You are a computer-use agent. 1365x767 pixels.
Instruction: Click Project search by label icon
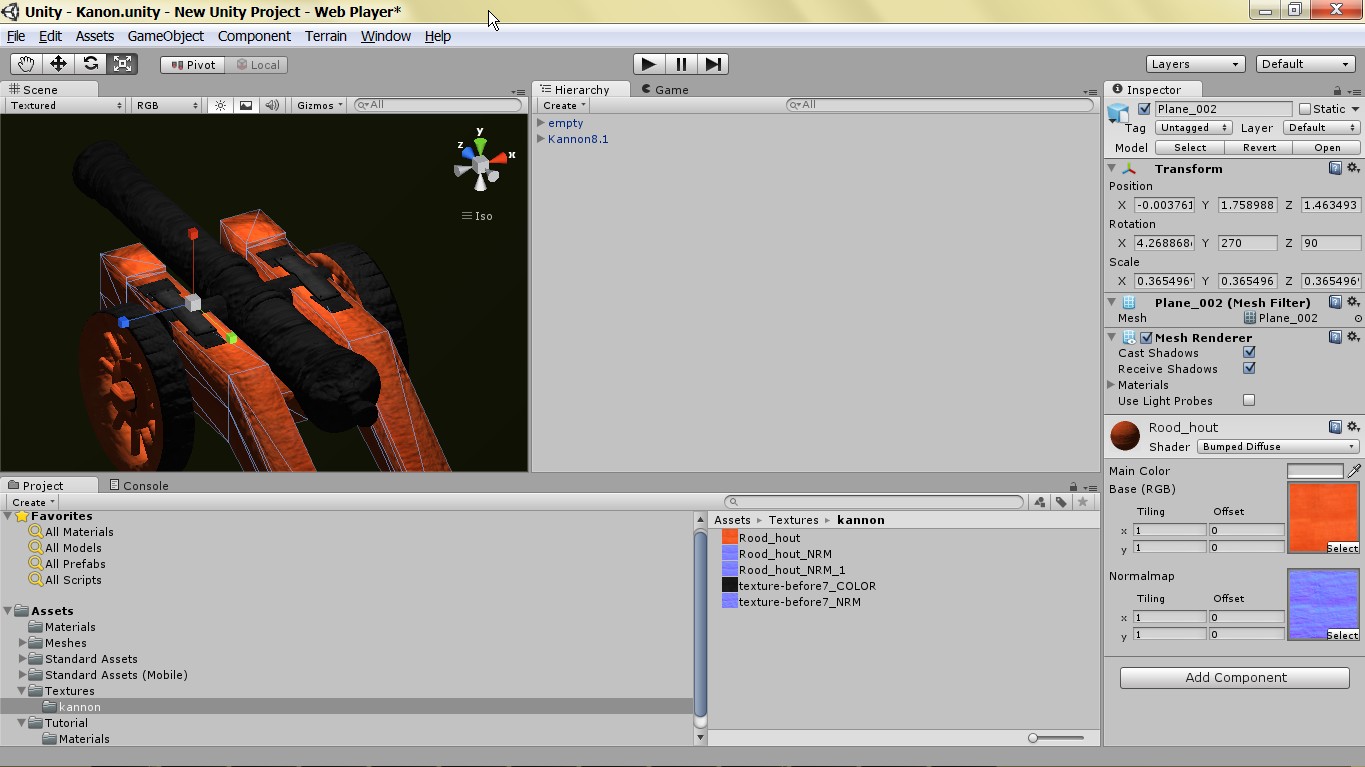pyautogui.click(x=1061, y=502)
